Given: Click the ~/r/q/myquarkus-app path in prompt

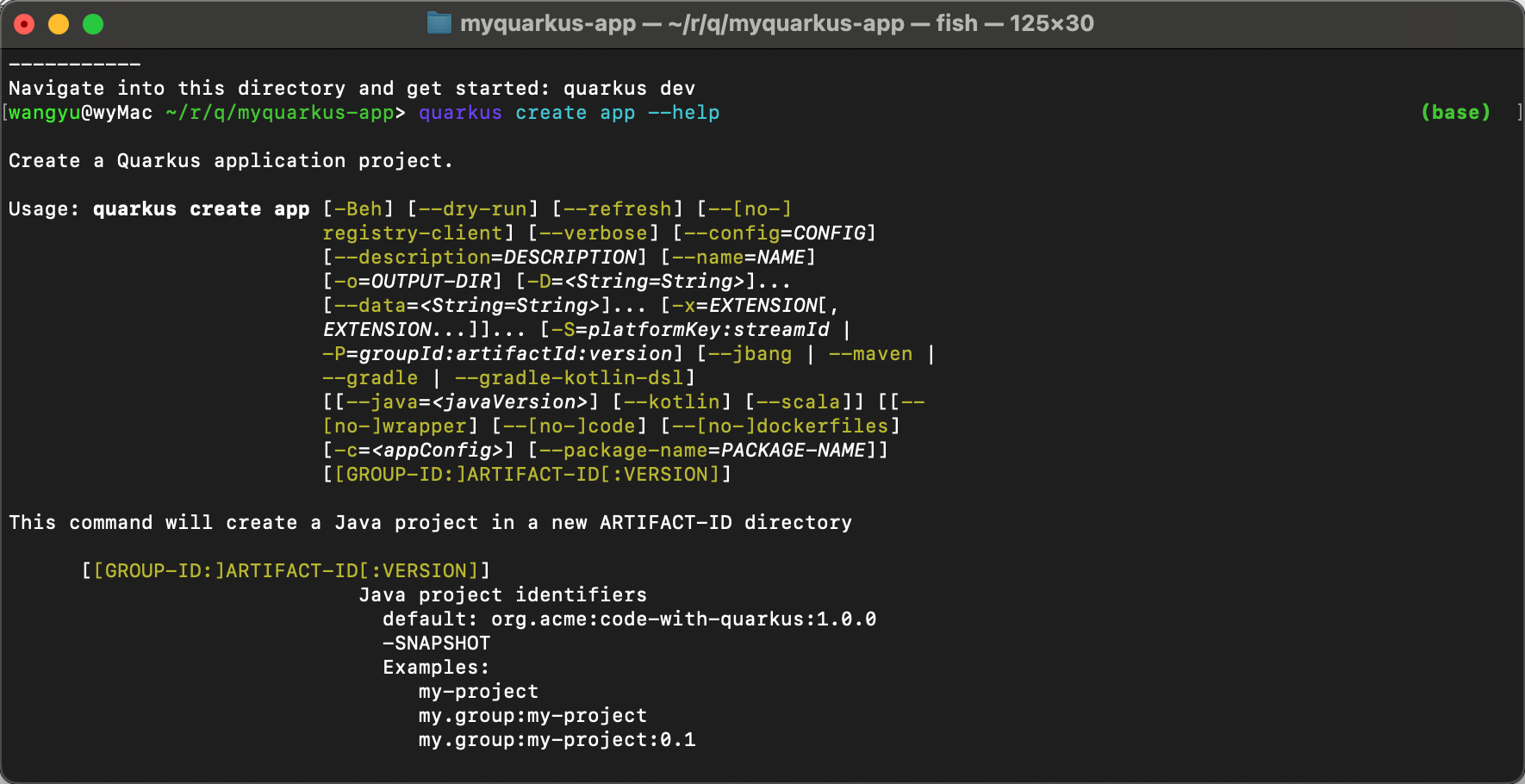Looking at the screenshot, I should (280, 113).
